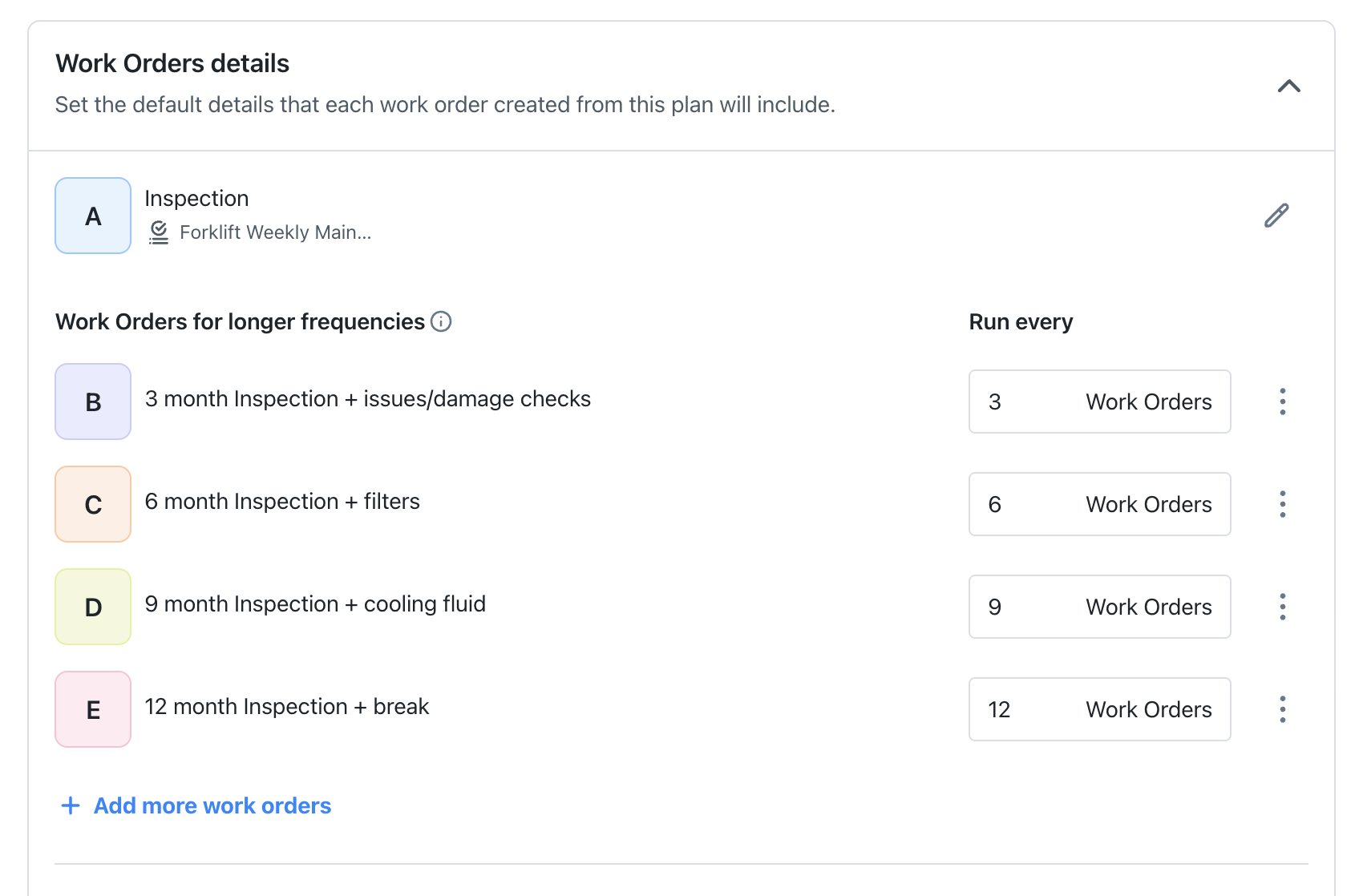Select the Work Orders for longer frequencies heading
Viewport: 1355px width, 896px height.
[x=240, y=321]
